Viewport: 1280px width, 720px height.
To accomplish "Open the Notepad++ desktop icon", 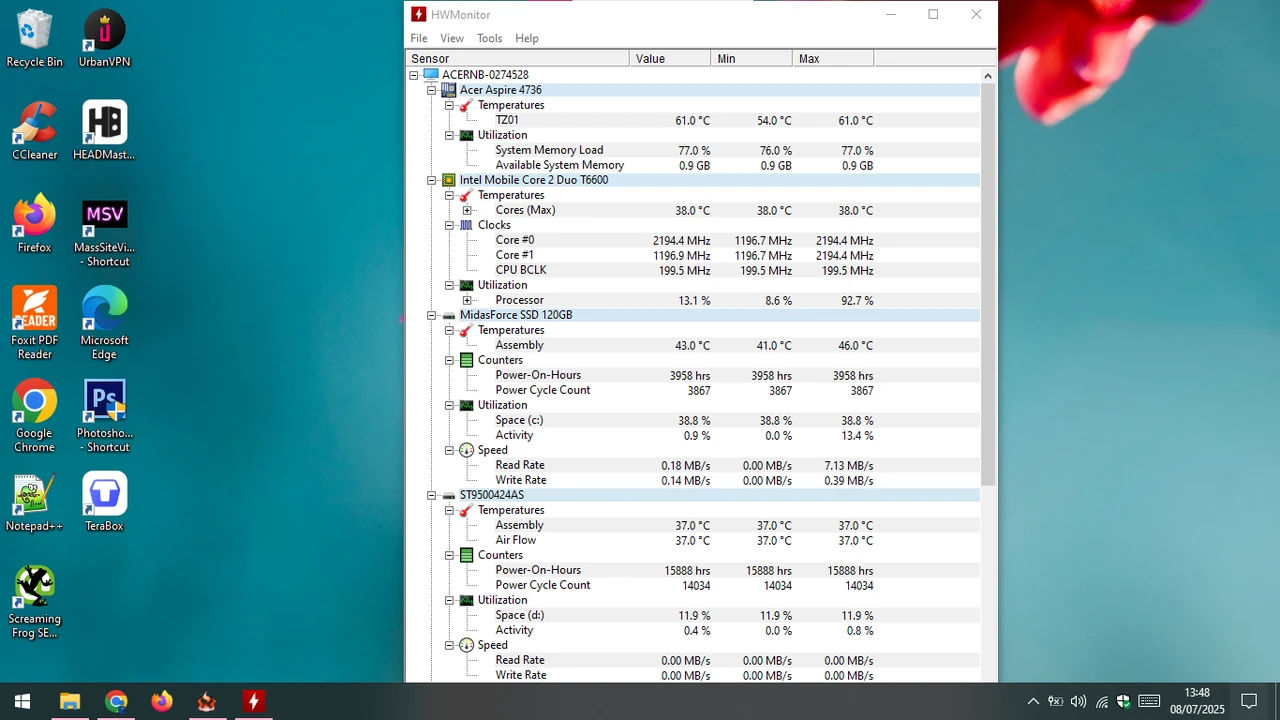I will tap(34, 503).
